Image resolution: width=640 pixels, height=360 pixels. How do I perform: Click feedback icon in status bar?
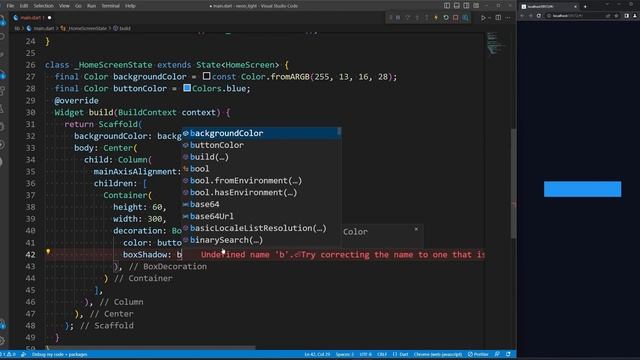497,354
